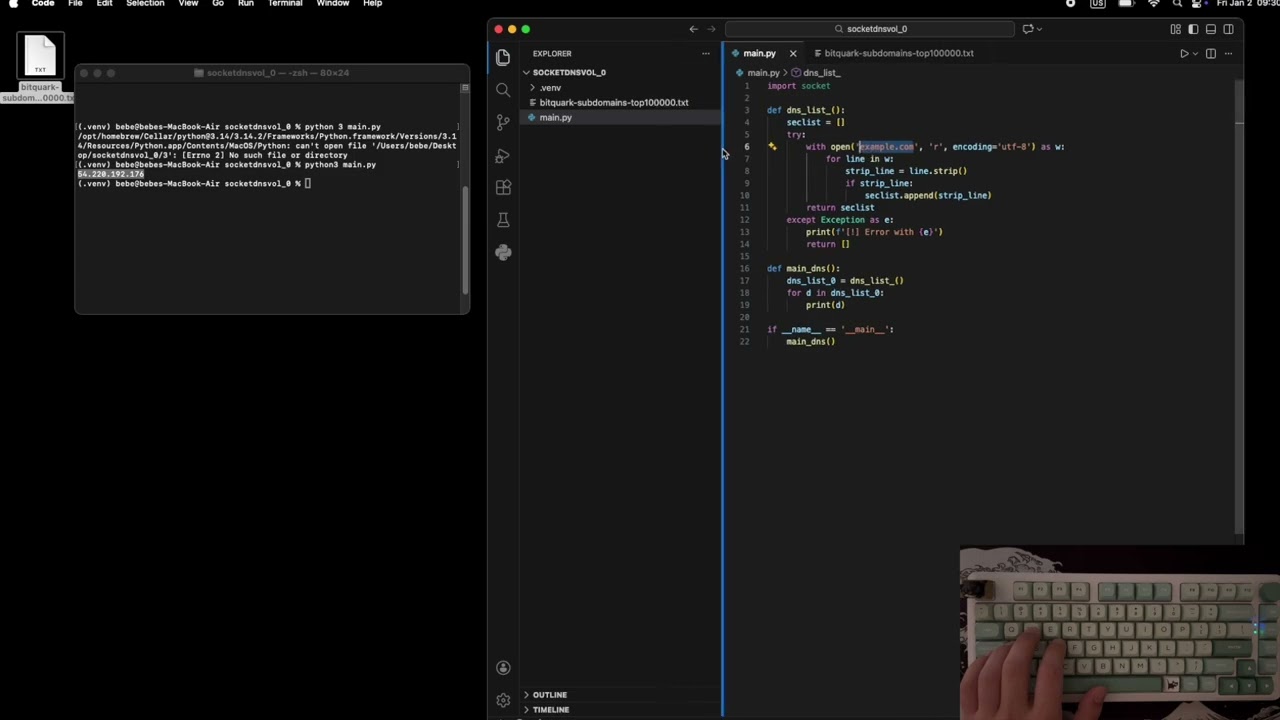
Task: Open Wi-Fi status in menu bar
Action: 1153,4
